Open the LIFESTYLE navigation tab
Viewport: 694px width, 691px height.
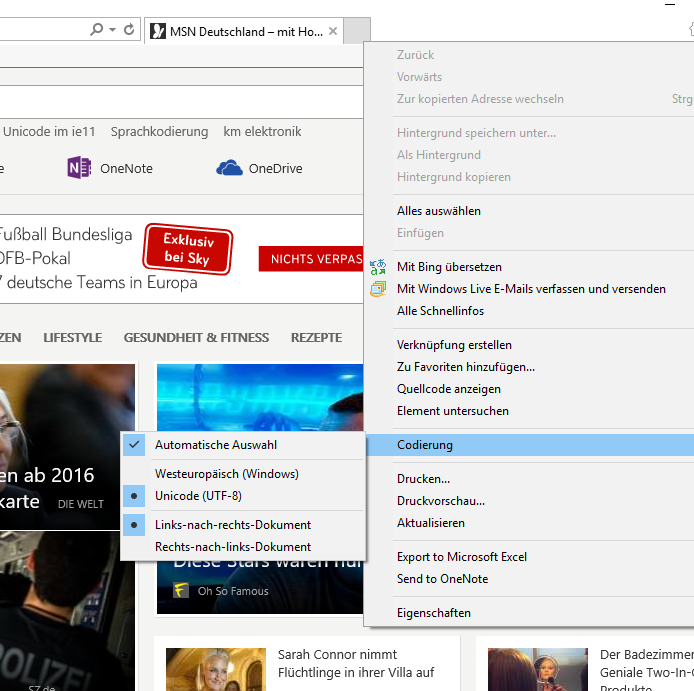[73, 338]
